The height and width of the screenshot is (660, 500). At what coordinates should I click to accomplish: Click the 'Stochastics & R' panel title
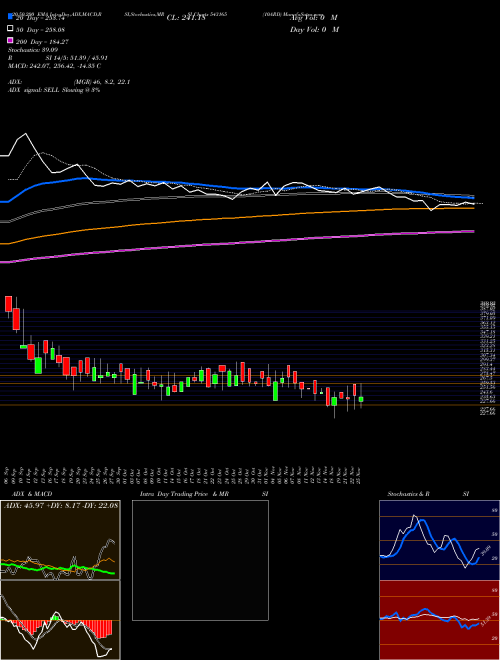click(408, 494)
